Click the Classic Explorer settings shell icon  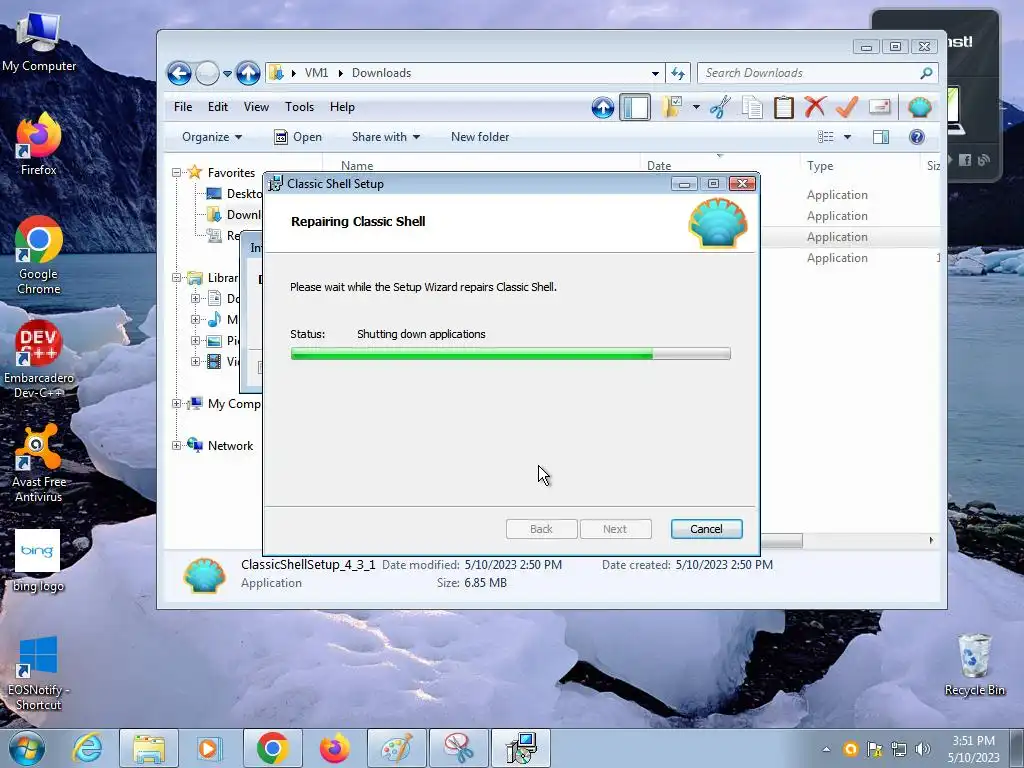click(x=920, y=107)
